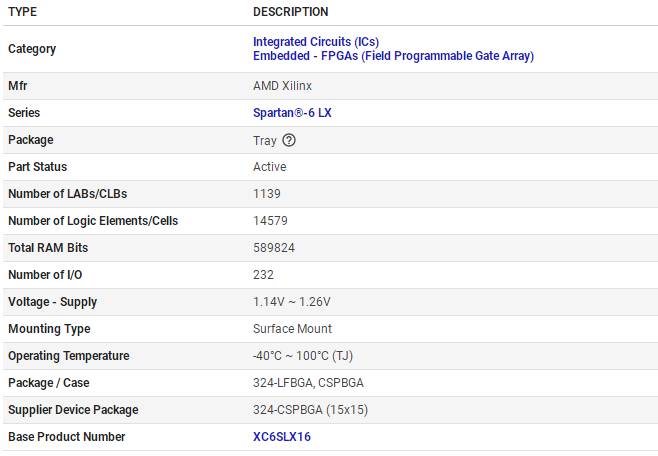Click the Active part status value
The image size is (658, 456).
click(x=269, y=167)
